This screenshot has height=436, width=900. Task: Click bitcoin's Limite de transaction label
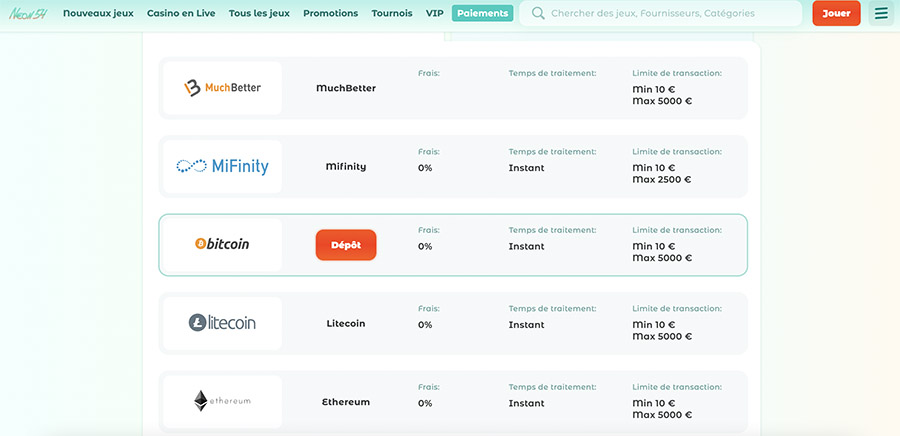(x=677, y=230)
